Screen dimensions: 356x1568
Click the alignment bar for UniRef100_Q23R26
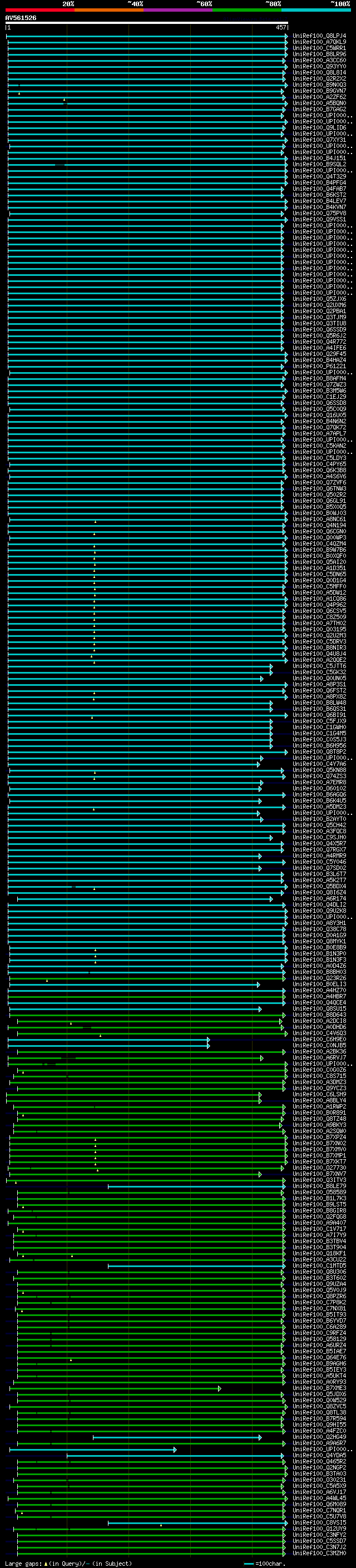[x=147, y=979]
